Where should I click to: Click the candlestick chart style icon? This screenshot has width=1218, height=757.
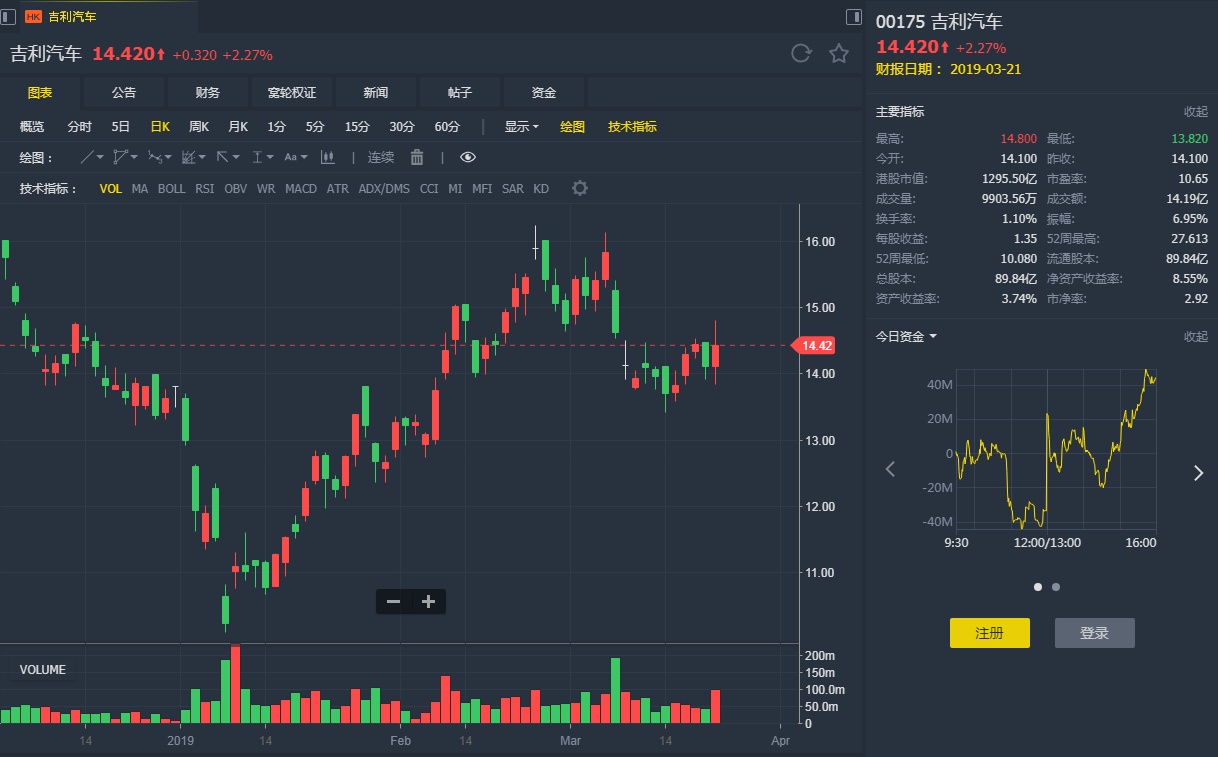326,157
